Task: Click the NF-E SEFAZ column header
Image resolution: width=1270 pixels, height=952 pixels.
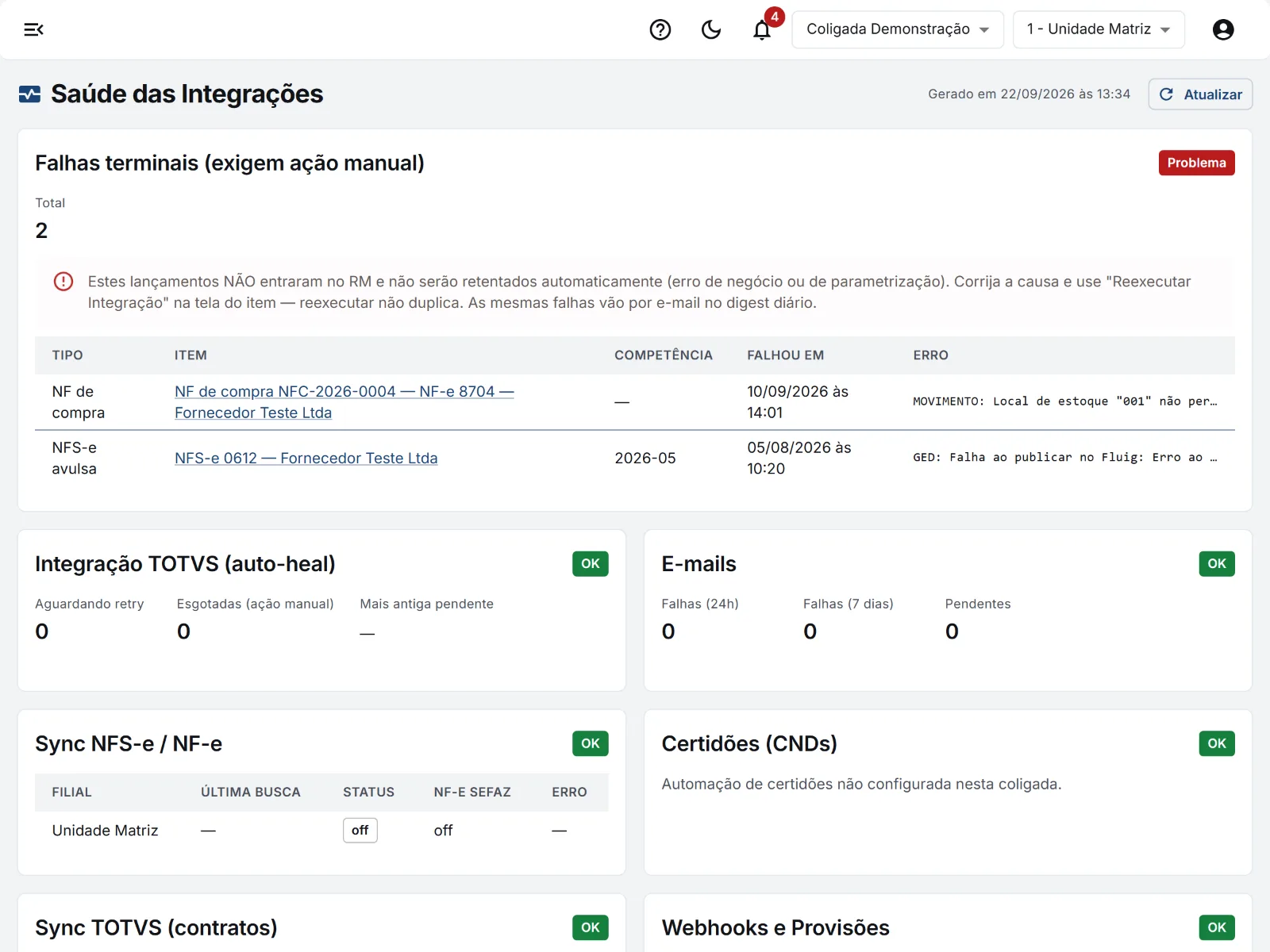Action: [x=472, y=793]
